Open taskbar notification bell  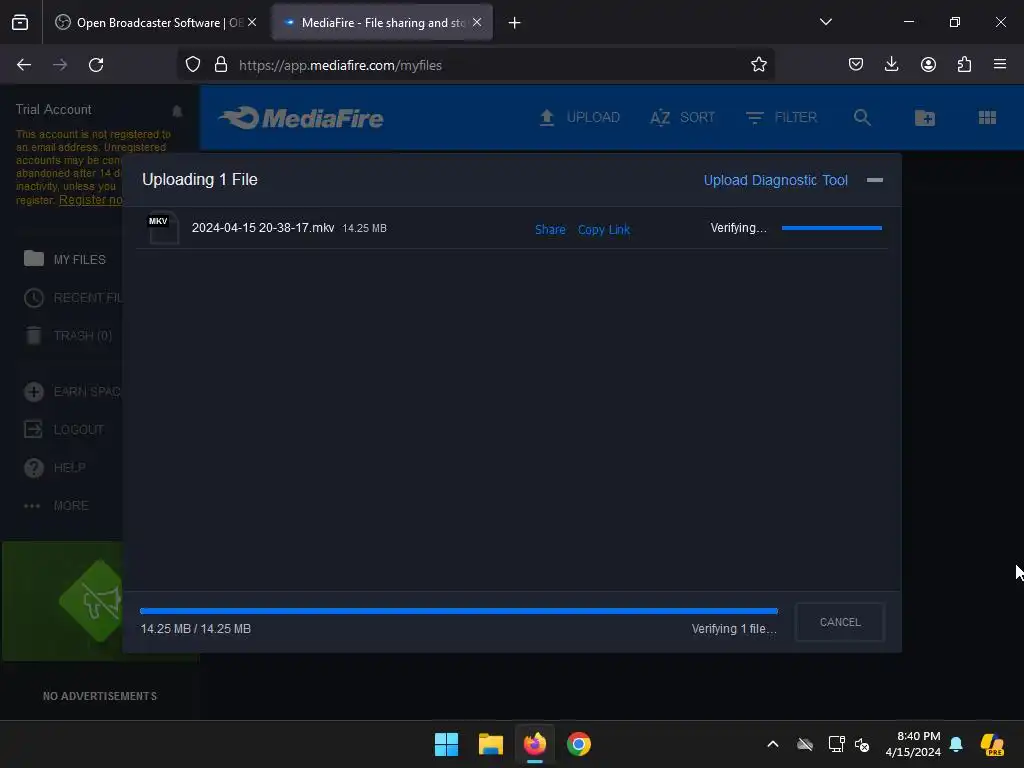(x=956, y=744)
